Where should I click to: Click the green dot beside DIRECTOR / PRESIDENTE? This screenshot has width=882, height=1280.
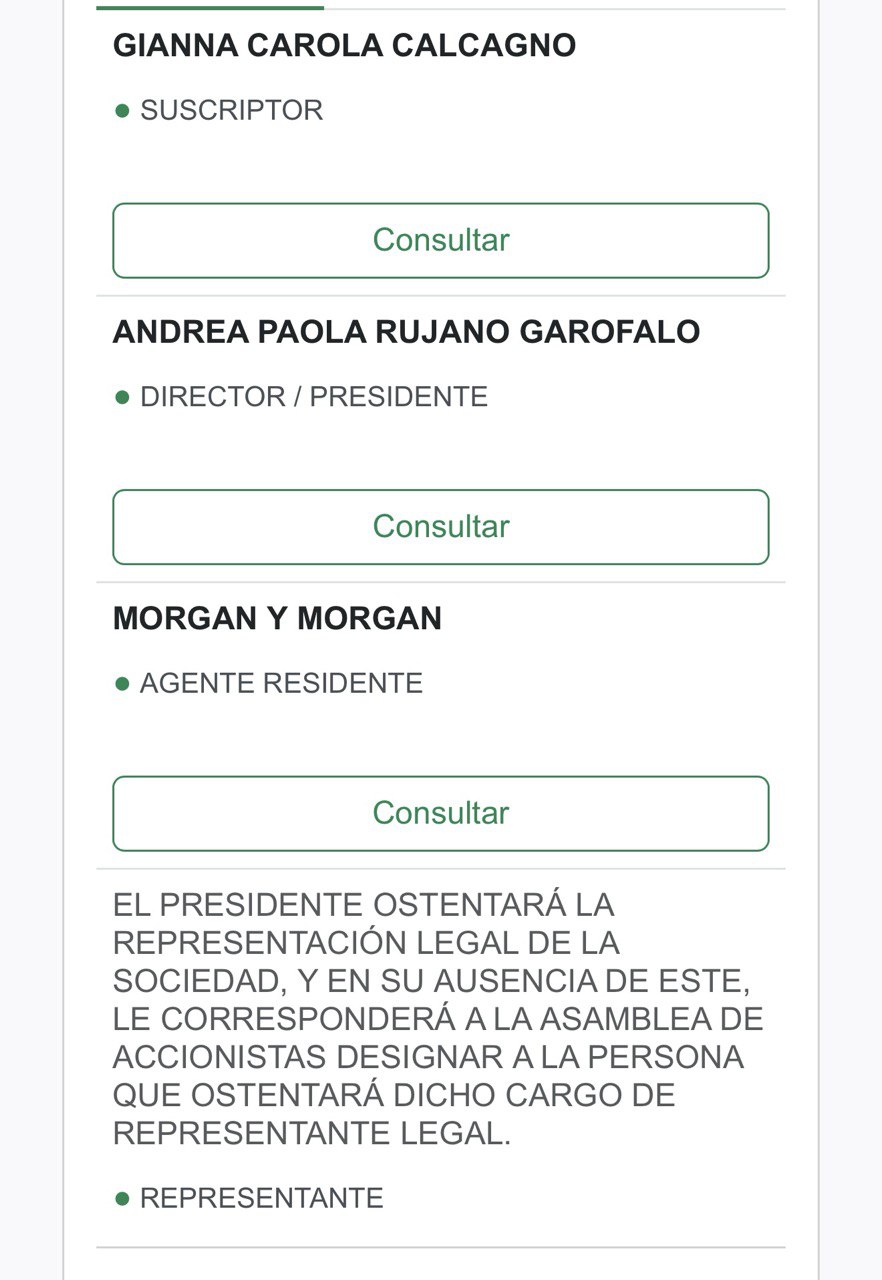pos(122,397)
